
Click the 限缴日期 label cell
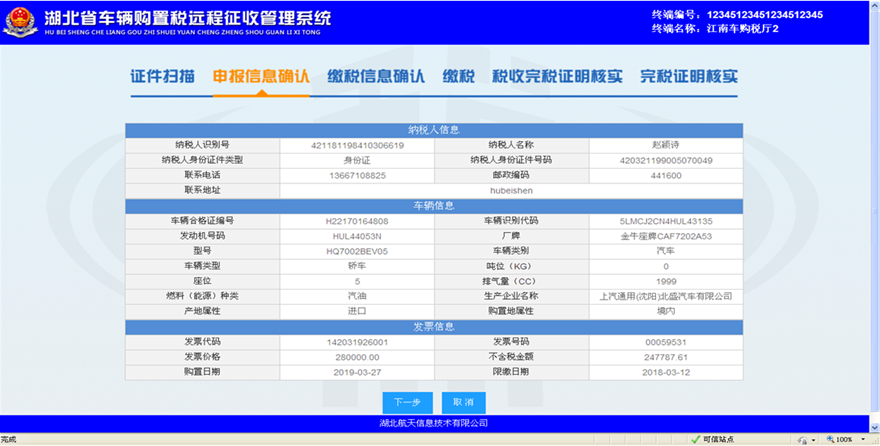(512, 373)
